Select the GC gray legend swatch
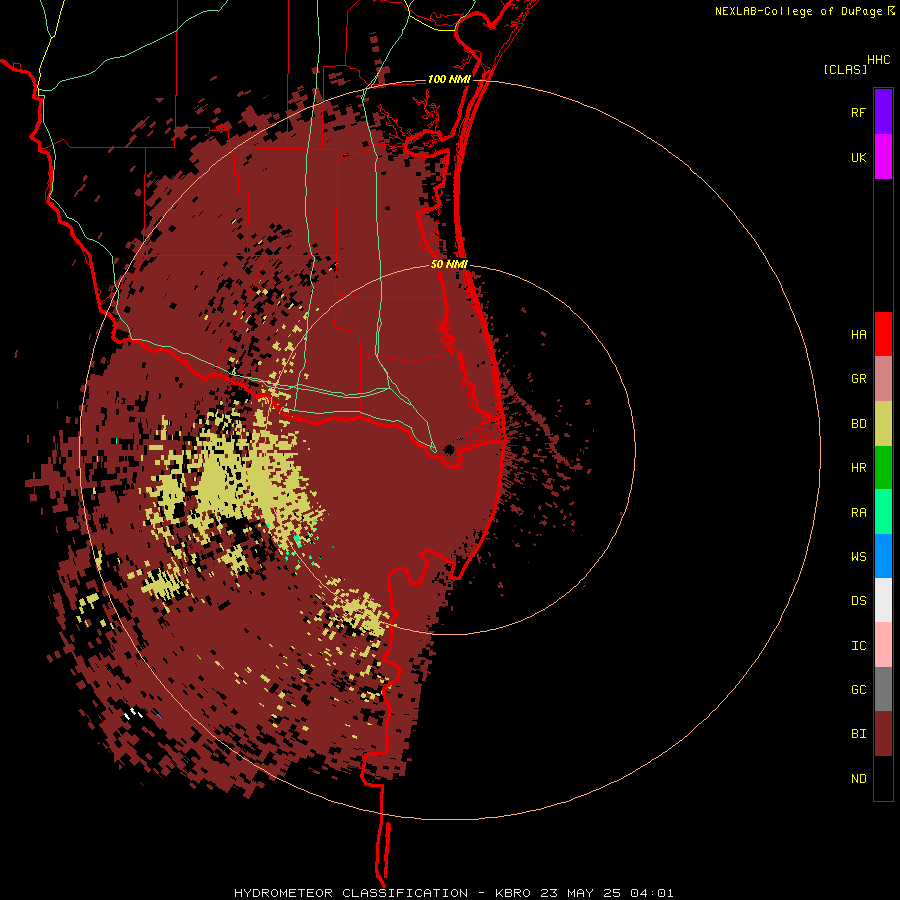Viewport: 900px width, 900px height. click(x=883, y=689)
